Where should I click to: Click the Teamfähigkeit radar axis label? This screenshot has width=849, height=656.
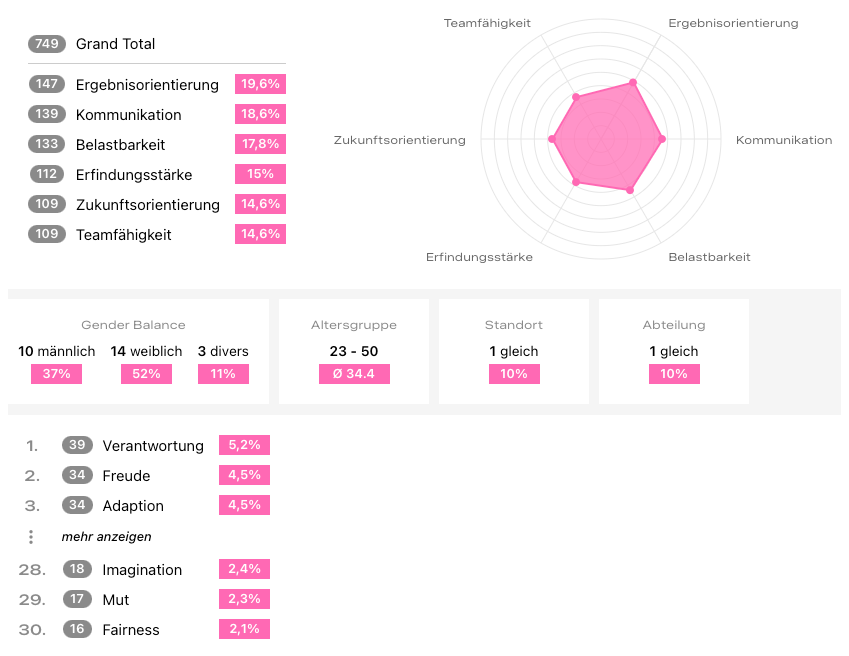[487, 23]
